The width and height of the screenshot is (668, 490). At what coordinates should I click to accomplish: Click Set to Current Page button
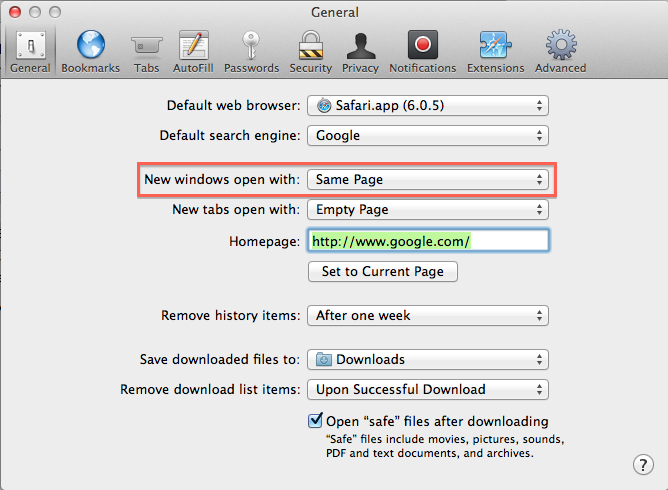[x=383, y=271]
